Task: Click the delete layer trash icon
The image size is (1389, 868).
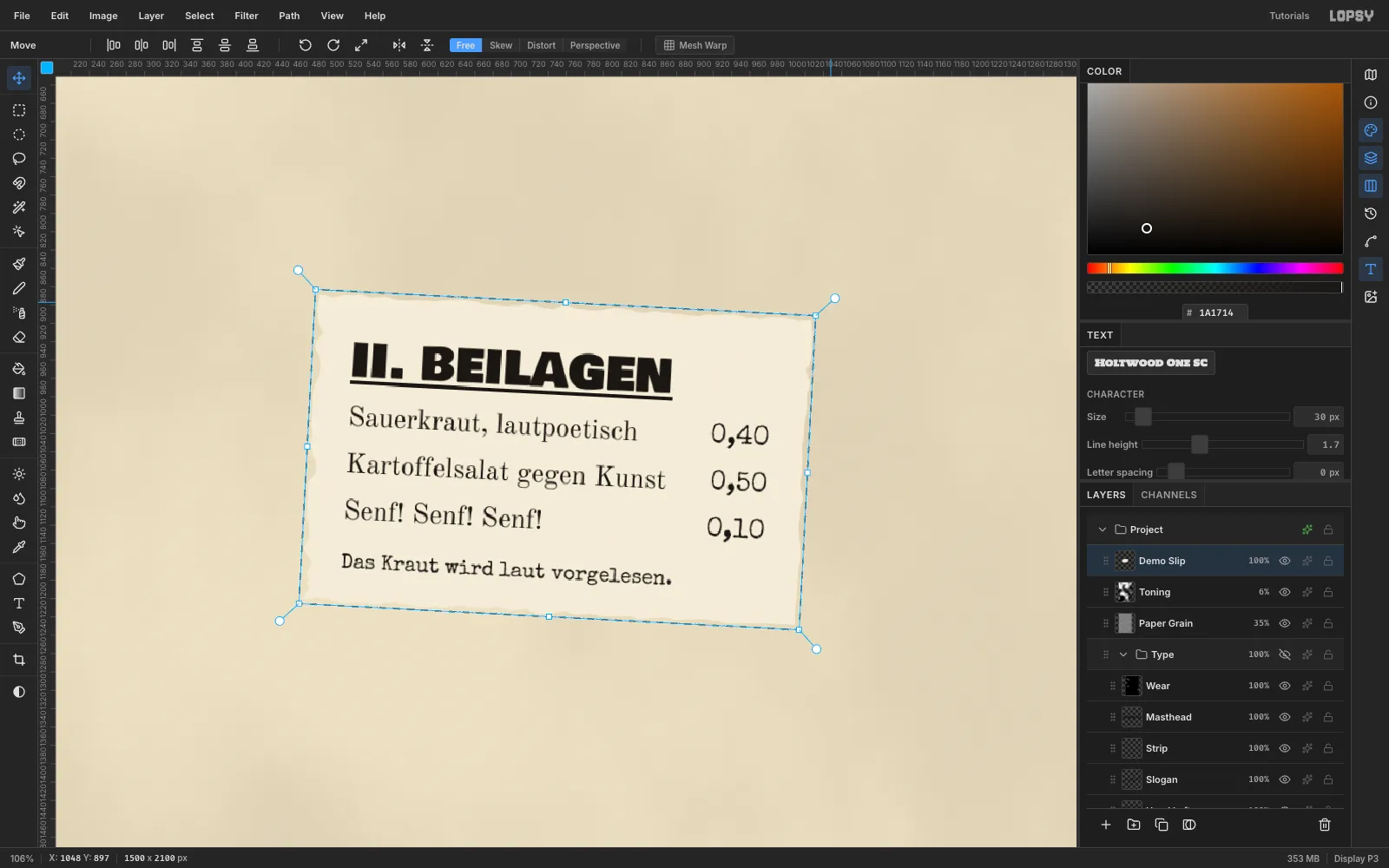Action: click(1325, 825)
